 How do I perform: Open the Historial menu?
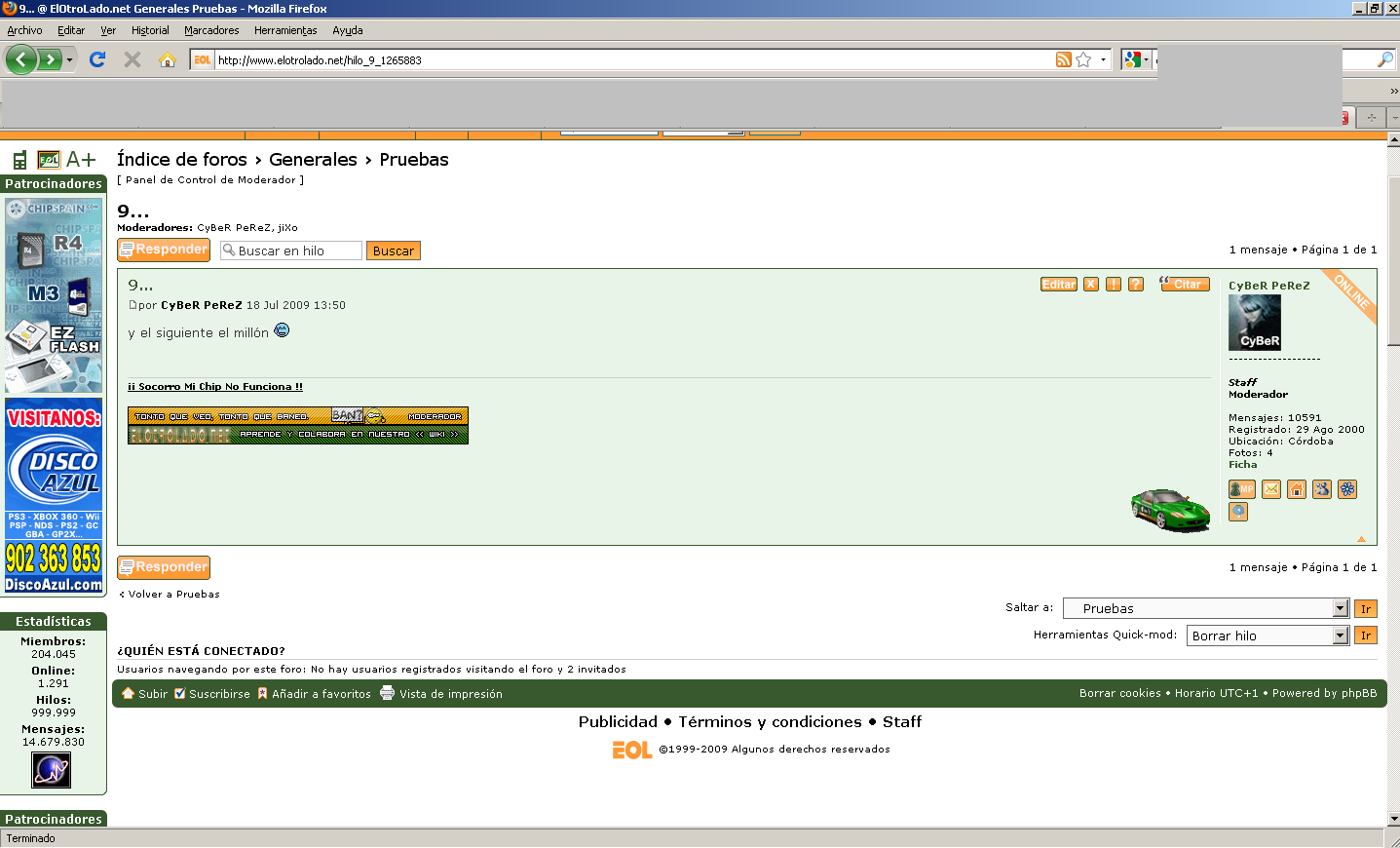tap(150, 30)
